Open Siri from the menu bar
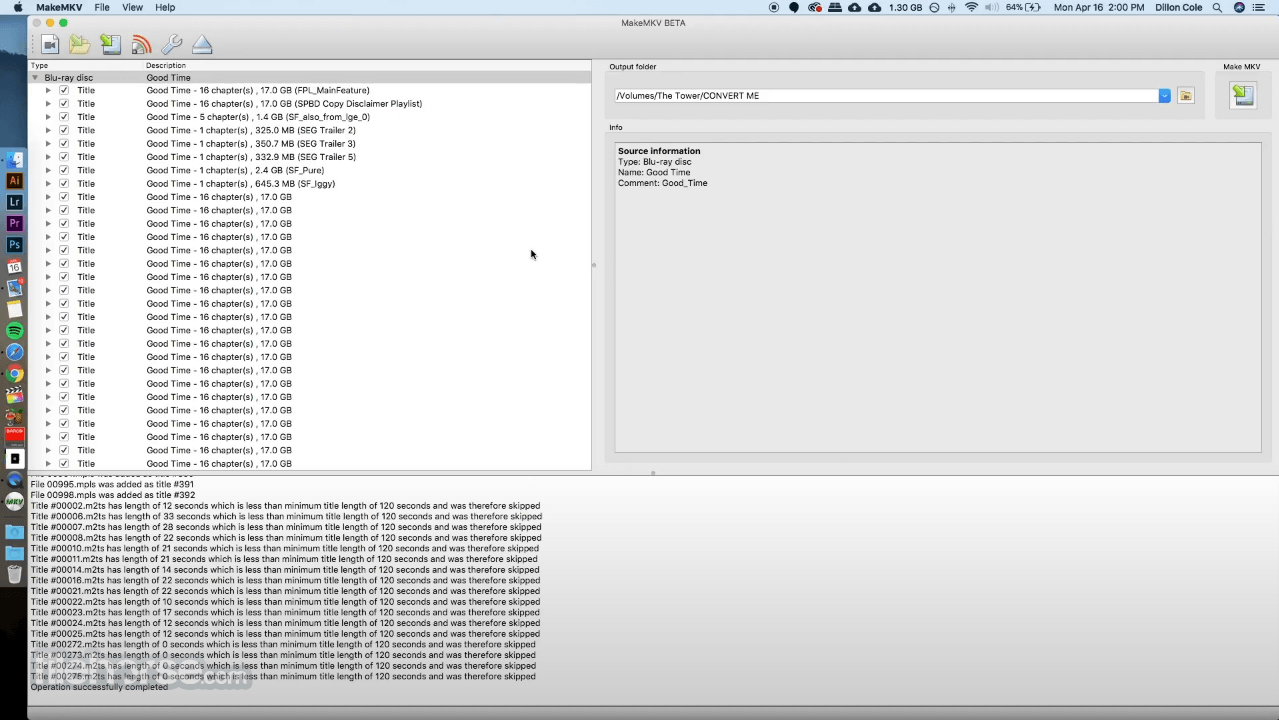 (x=1240, y=7)
